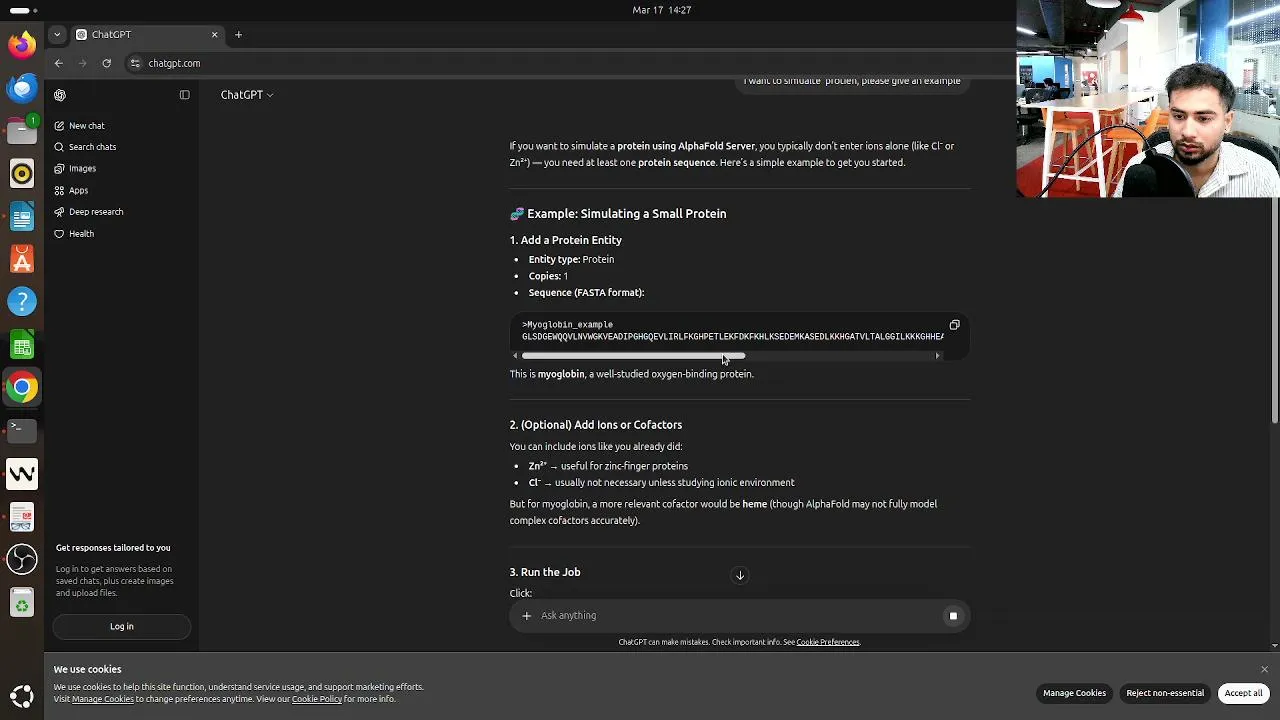Go back in browser history
The width and height of the screenshot is (1280, 720).
point(59,63)
